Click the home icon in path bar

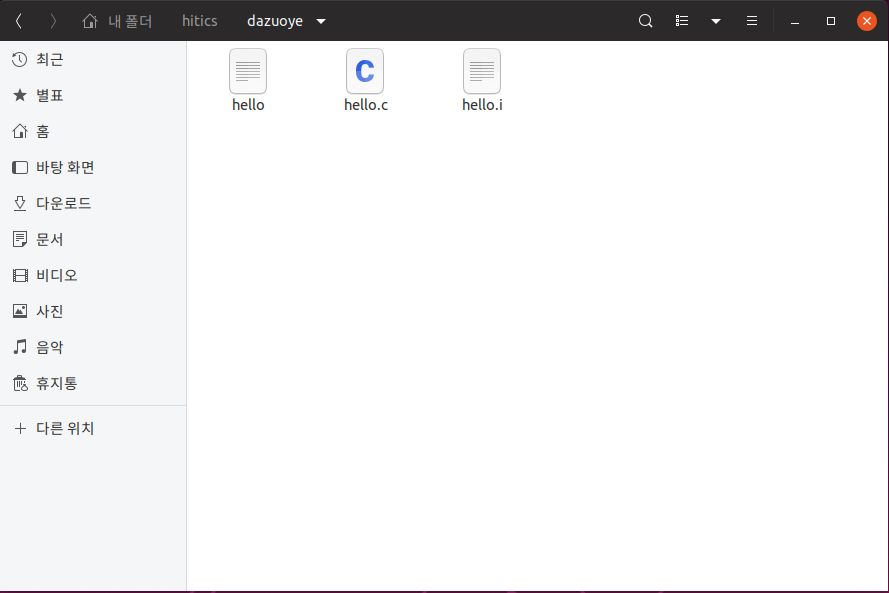coord(90,21)
